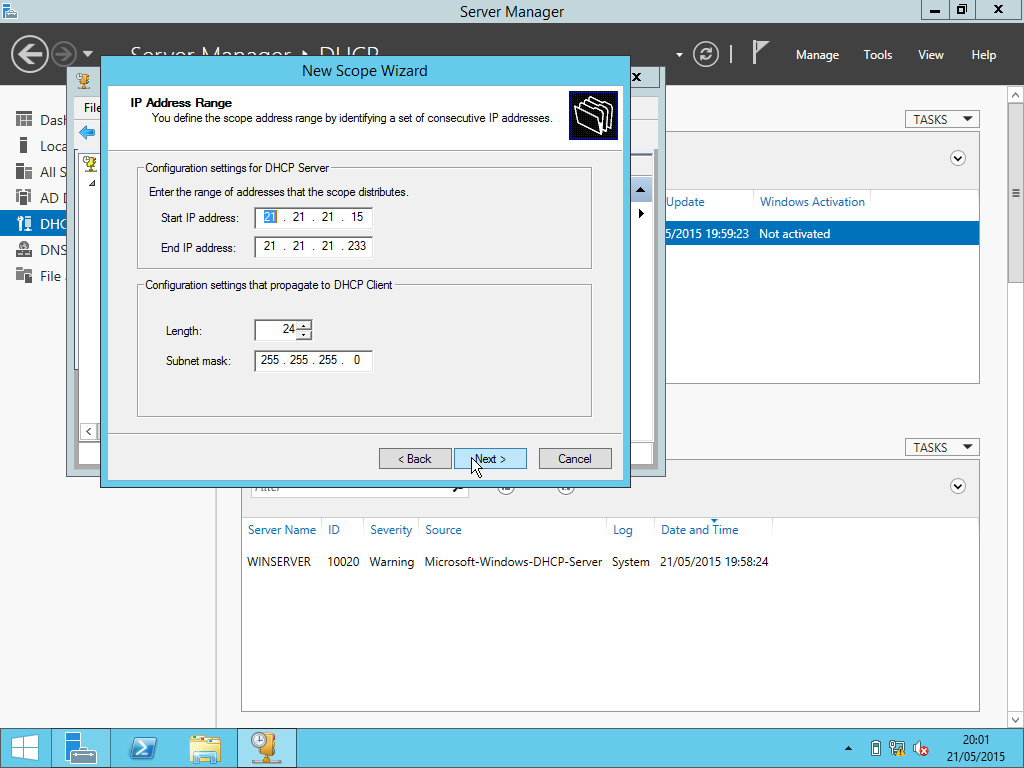The width and height of the screenshot is (1024, 768).
Task: Click the Subnet mask field
Action: (313, 360)
